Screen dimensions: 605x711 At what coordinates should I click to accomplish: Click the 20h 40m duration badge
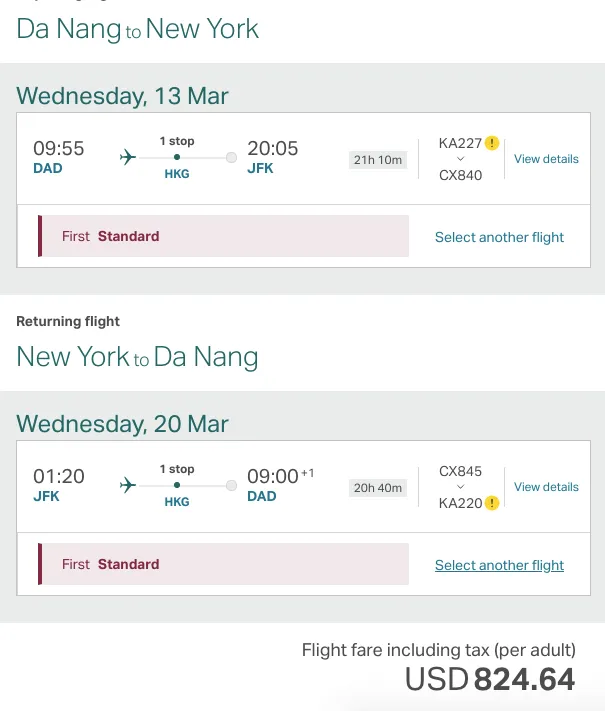point(378,488)
